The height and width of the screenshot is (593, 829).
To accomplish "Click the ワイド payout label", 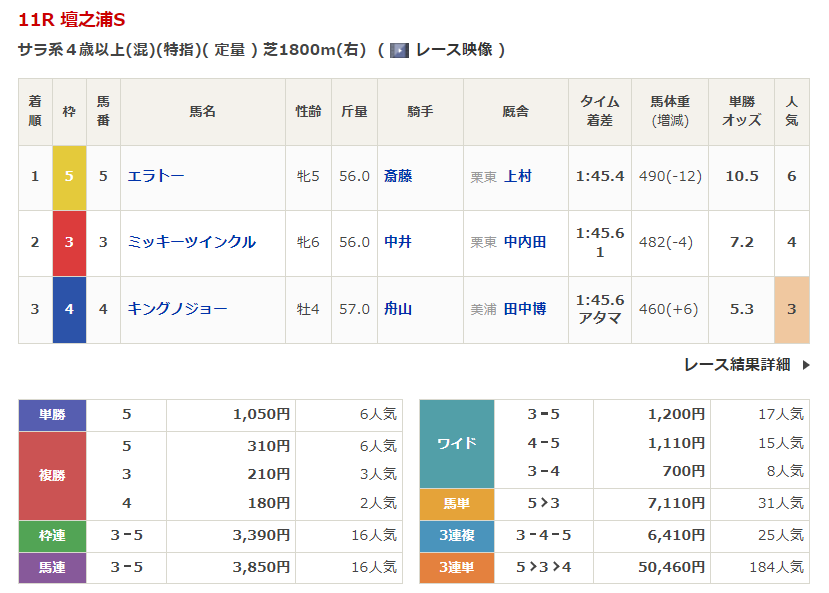I will pyautogui.click(x=456, y=443).
